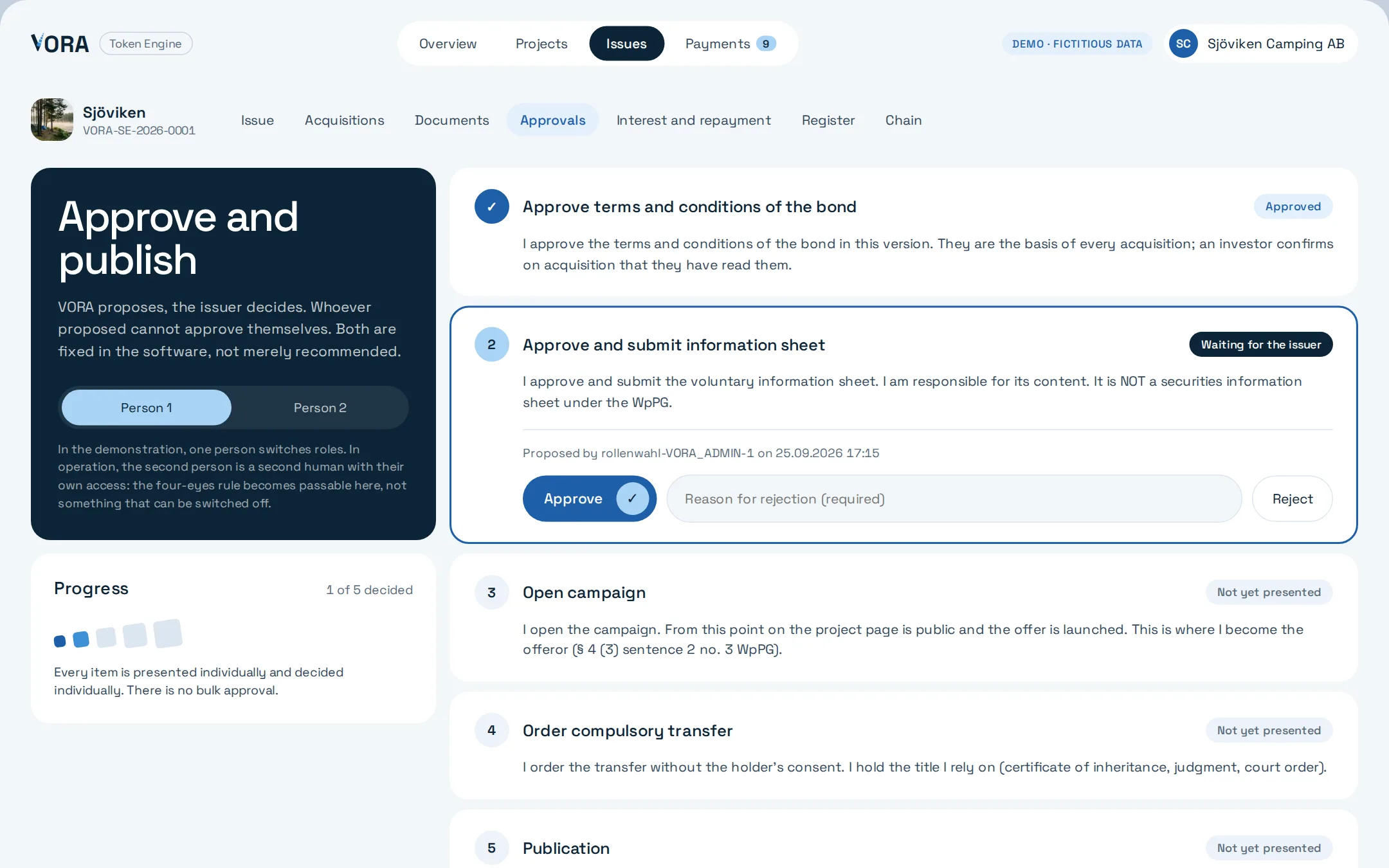Open Interest and repayment sub-tab
Image resolution: width=1389 pixels, height=868 pixels.
pyautogui.click(x=694, y=120)
